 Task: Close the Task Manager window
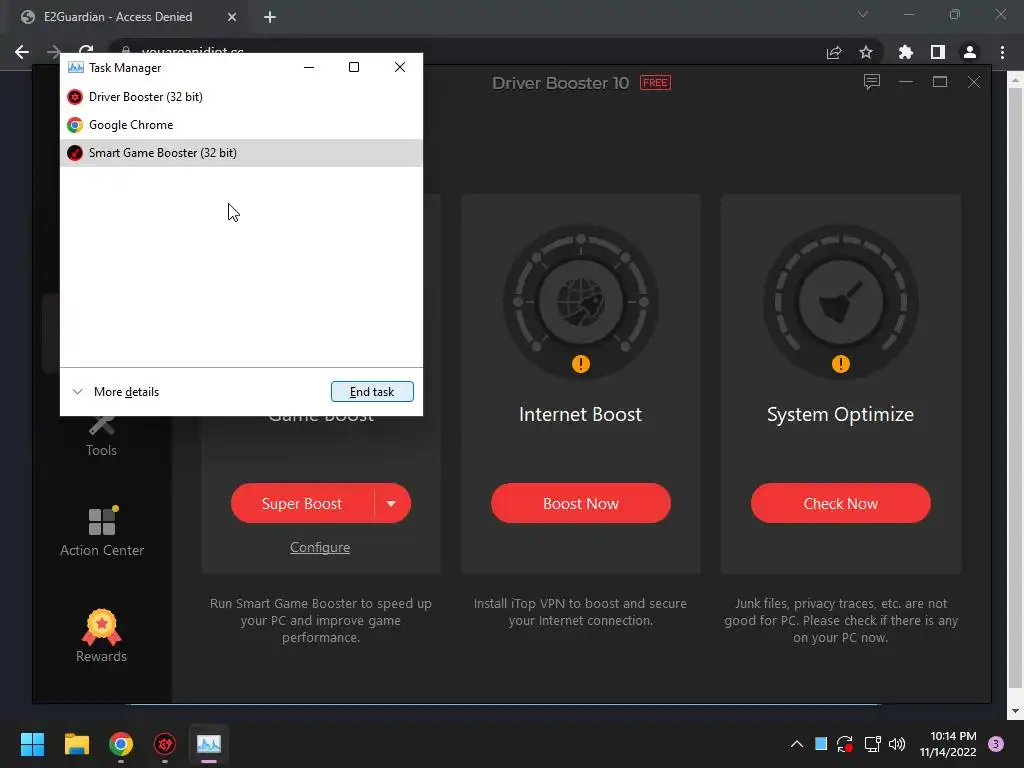[x=400, y=67]
